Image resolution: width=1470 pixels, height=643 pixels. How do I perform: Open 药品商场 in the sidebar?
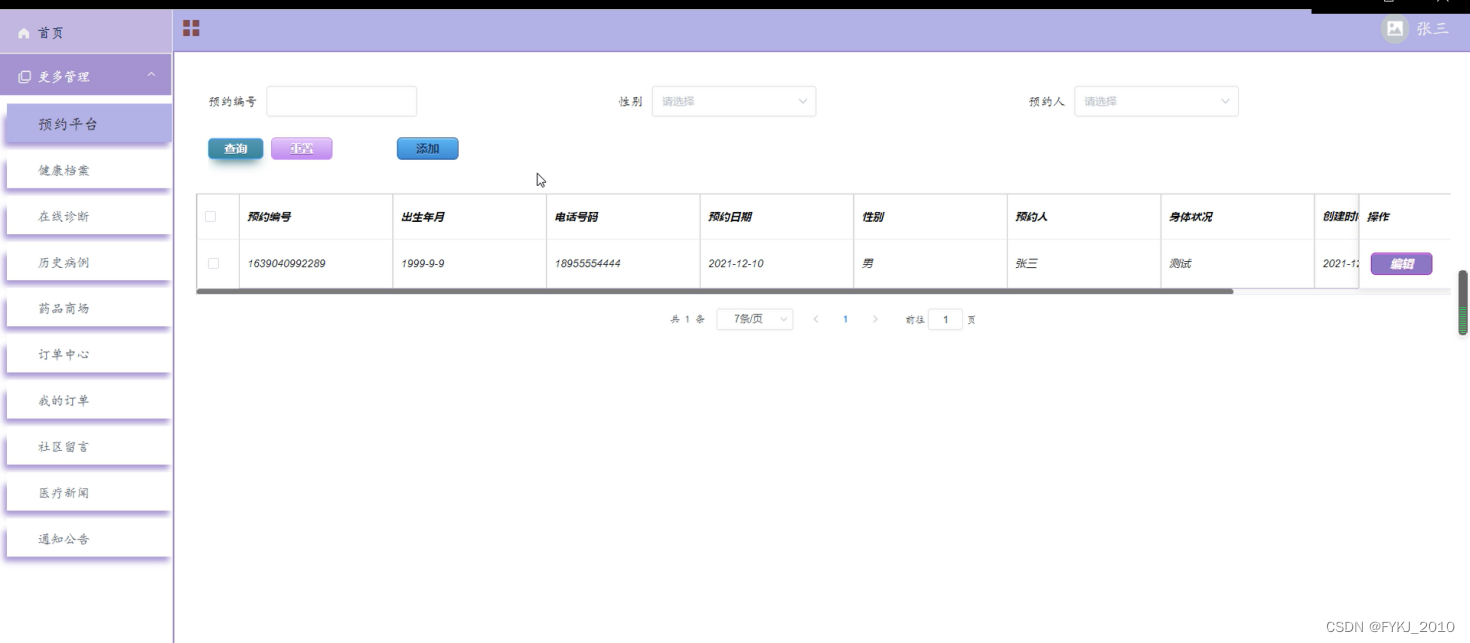tap(89, 308)
